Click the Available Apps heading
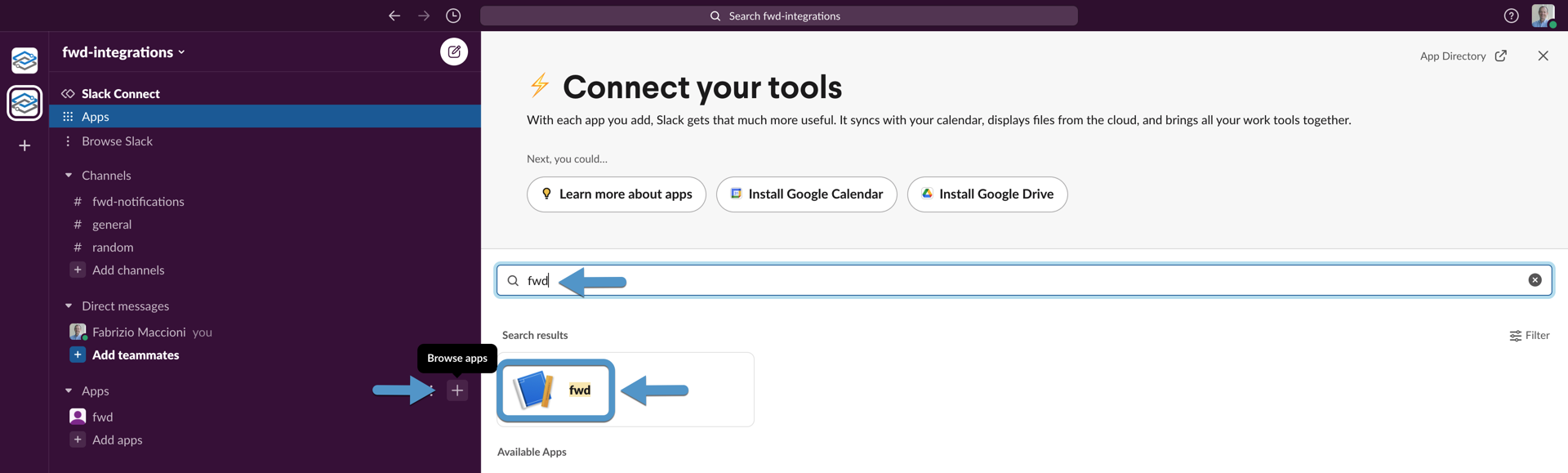The image size is (1568, 473). tap(532, 452)
